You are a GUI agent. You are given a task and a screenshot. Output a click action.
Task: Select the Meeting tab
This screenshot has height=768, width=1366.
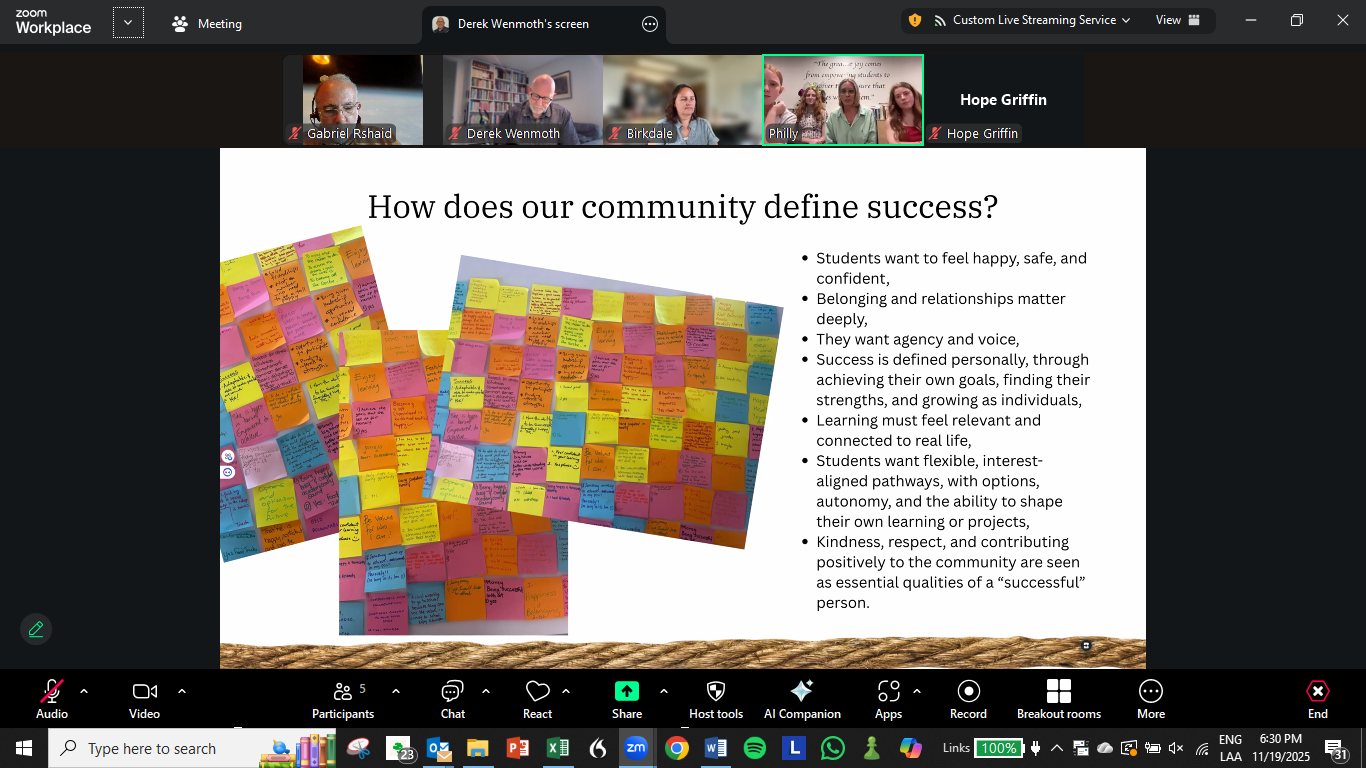pyautogui.click(x=207, y=24)
